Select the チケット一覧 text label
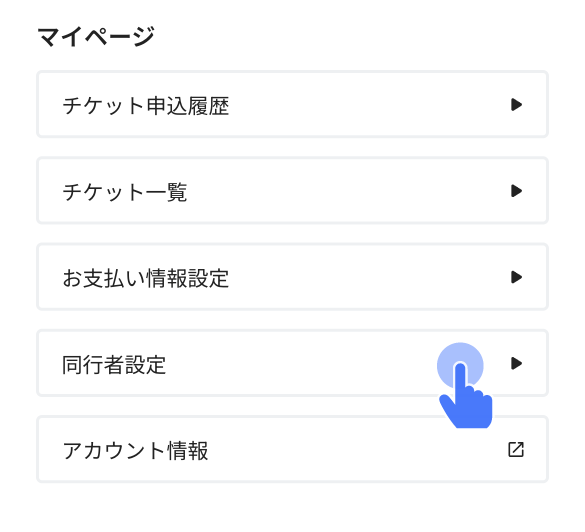Viewport: 585px width, 532px height. coord(125,192)
